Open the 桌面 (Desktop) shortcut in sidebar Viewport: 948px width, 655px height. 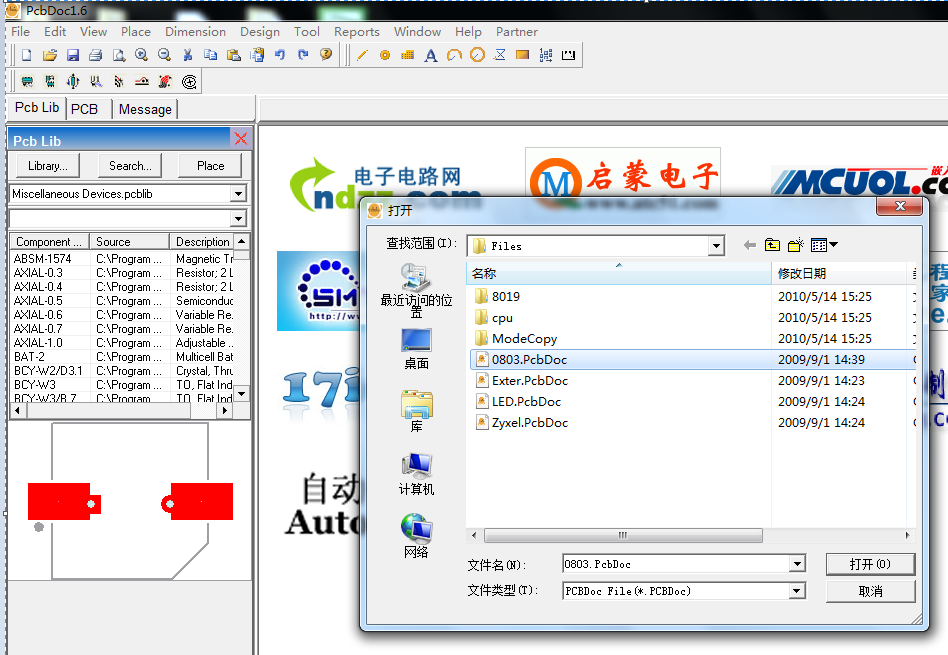click(x=416, y=348)
